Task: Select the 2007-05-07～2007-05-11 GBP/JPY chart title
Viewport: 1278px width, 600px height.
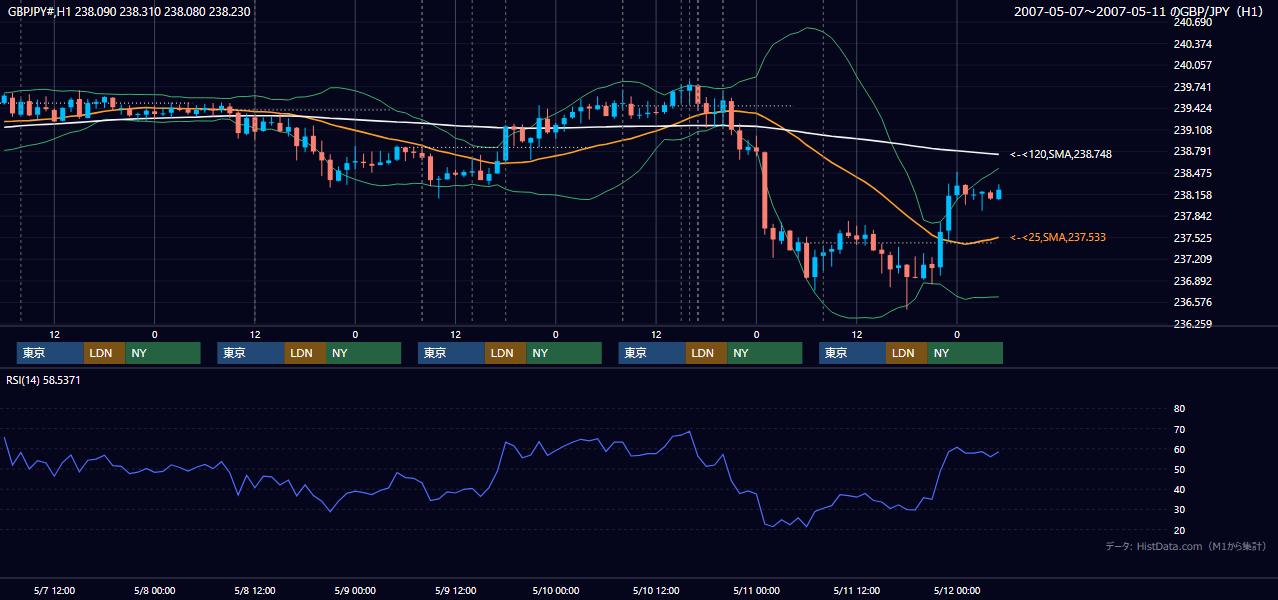Action: [1139, 12]
